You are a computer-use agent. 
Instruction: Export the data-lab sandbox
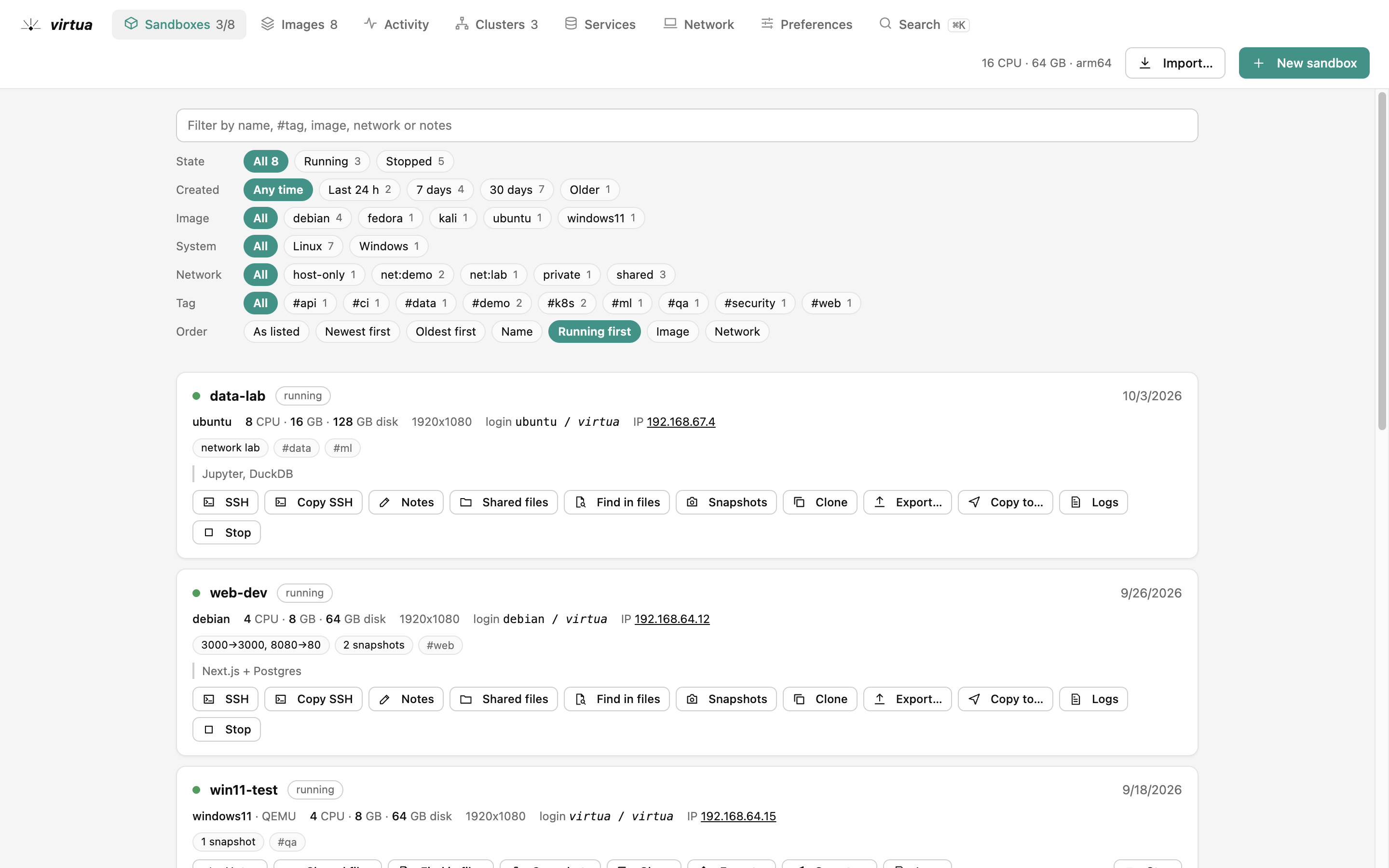(908, 502)
